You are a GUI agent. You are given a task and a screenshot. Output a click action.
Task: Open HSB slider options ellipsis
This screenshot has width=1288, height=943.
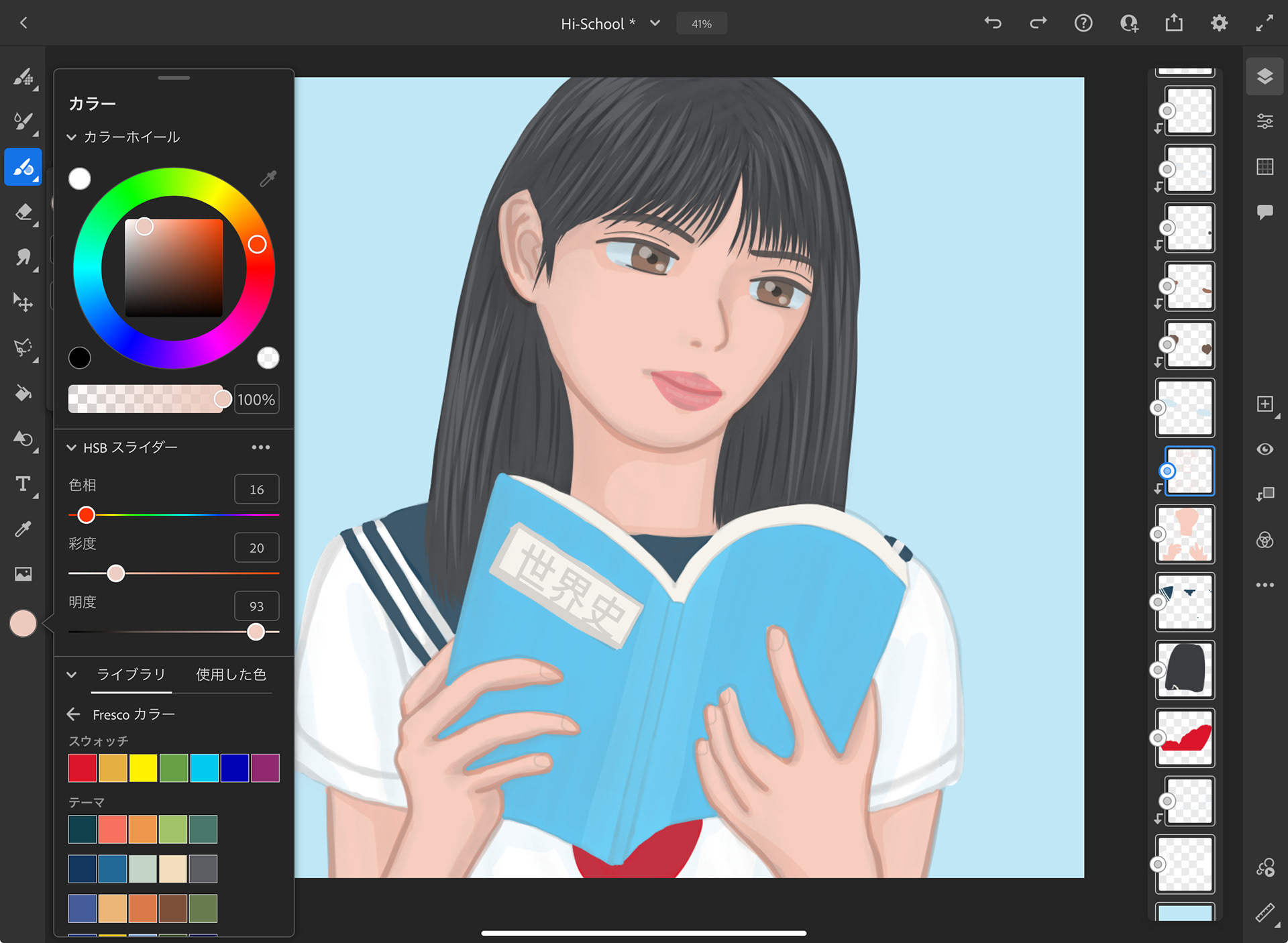(261, 447)
